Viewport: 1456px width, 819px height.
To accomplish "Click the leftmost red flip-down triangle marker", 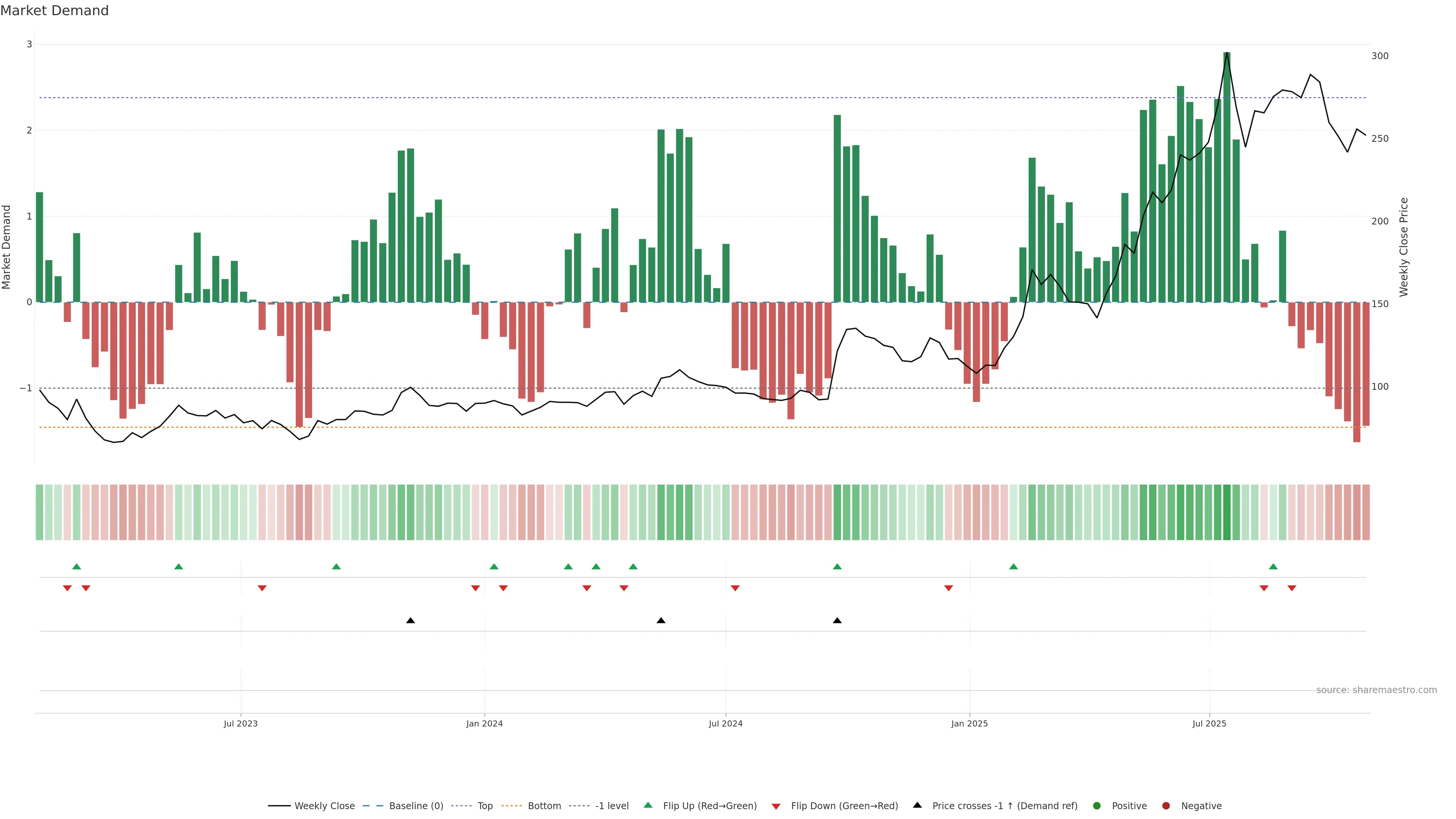I will click(x=67, y=588).
